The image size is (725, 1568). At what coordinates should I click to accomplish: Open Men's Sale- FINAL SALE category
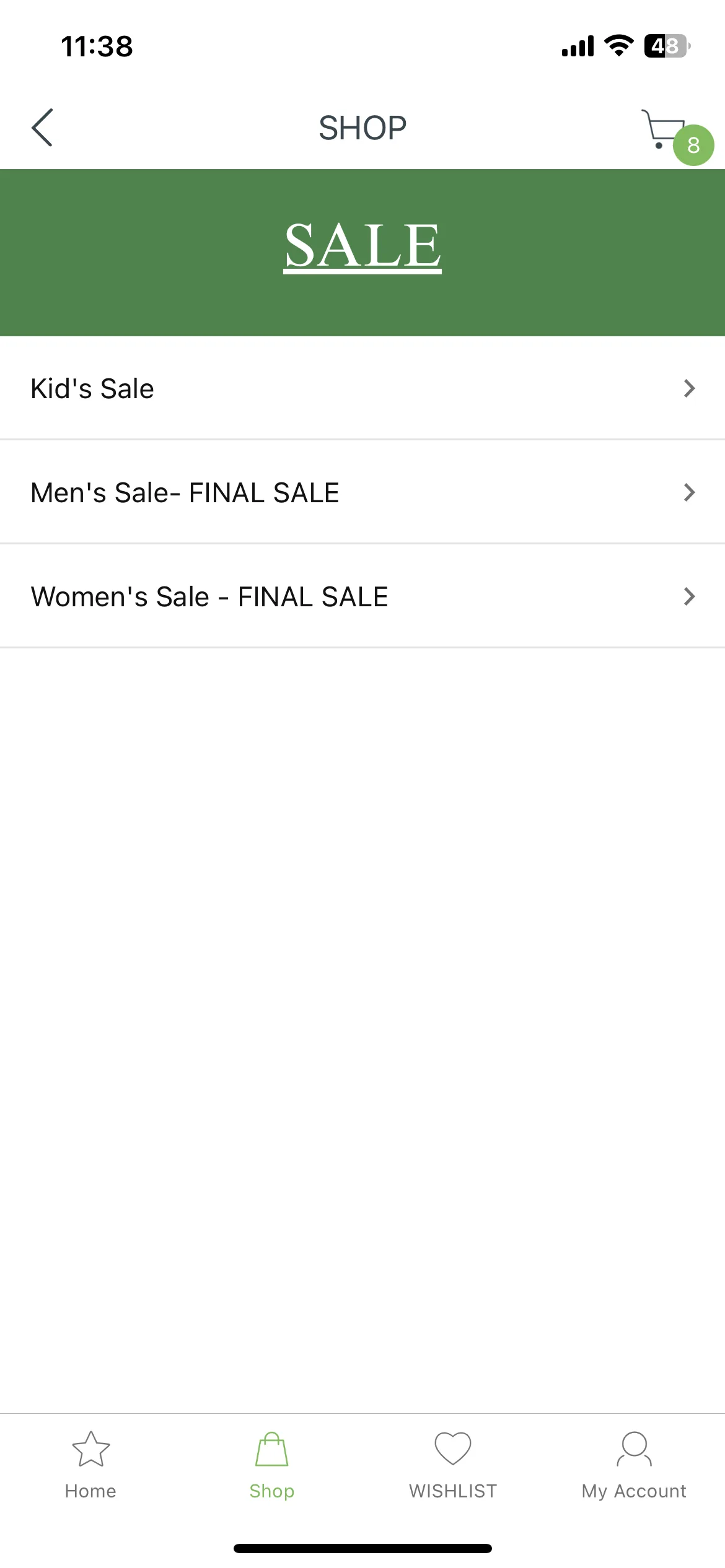362,492
